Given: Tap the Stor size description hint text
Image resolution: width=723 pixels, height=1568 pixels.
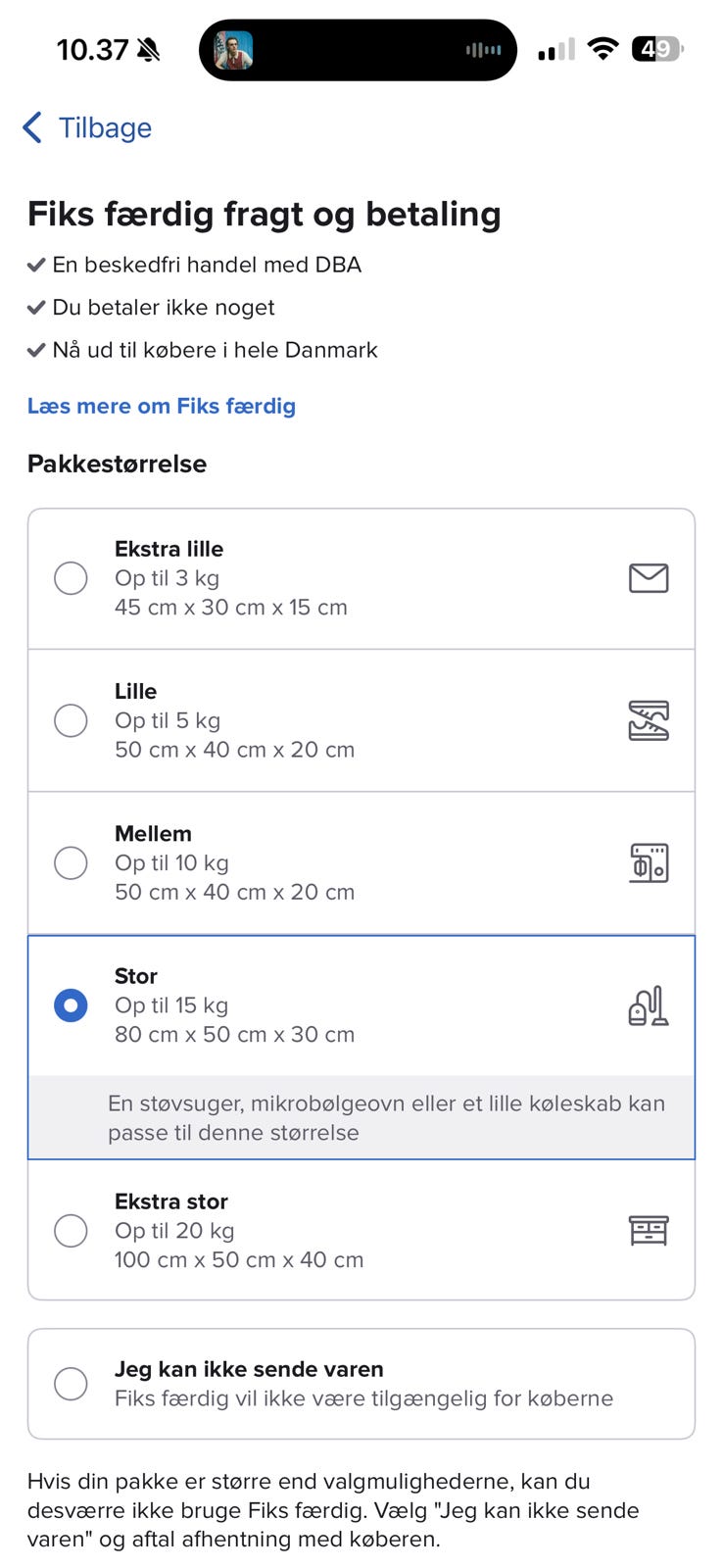Looking at the screenshot, I should click(386, 1117).
